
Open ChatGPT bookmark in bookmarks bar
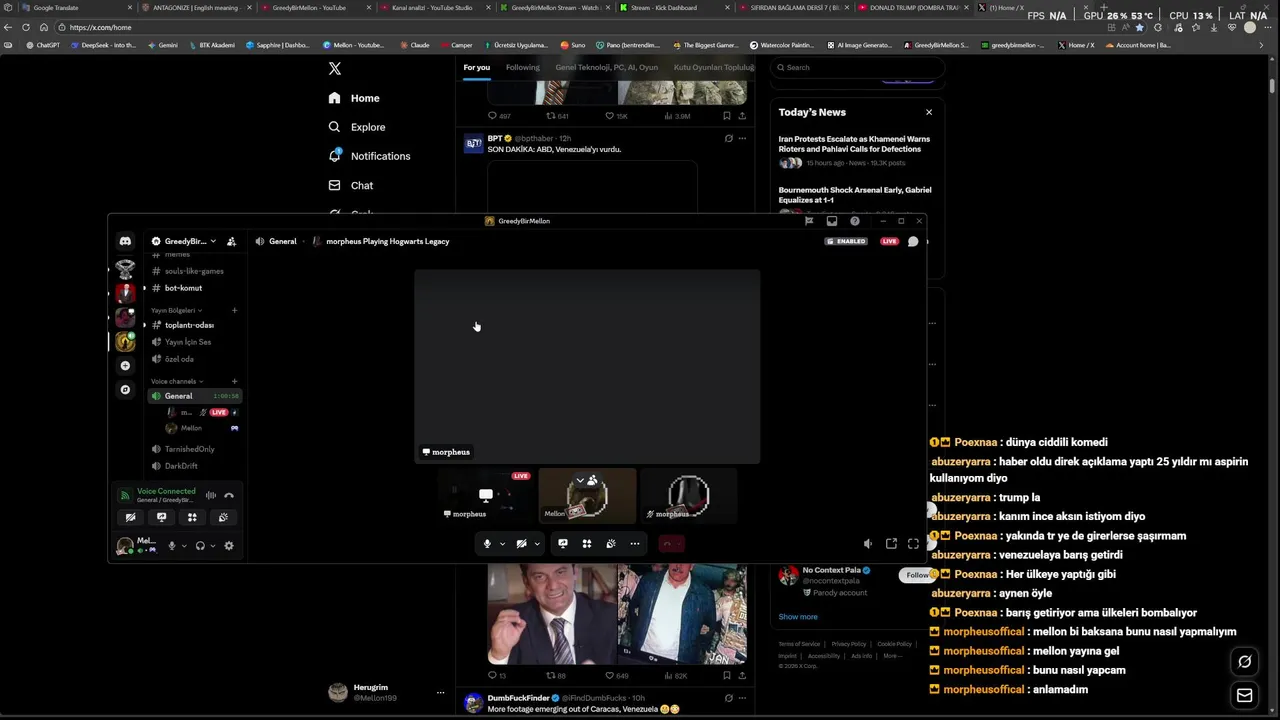click(43, 45)
